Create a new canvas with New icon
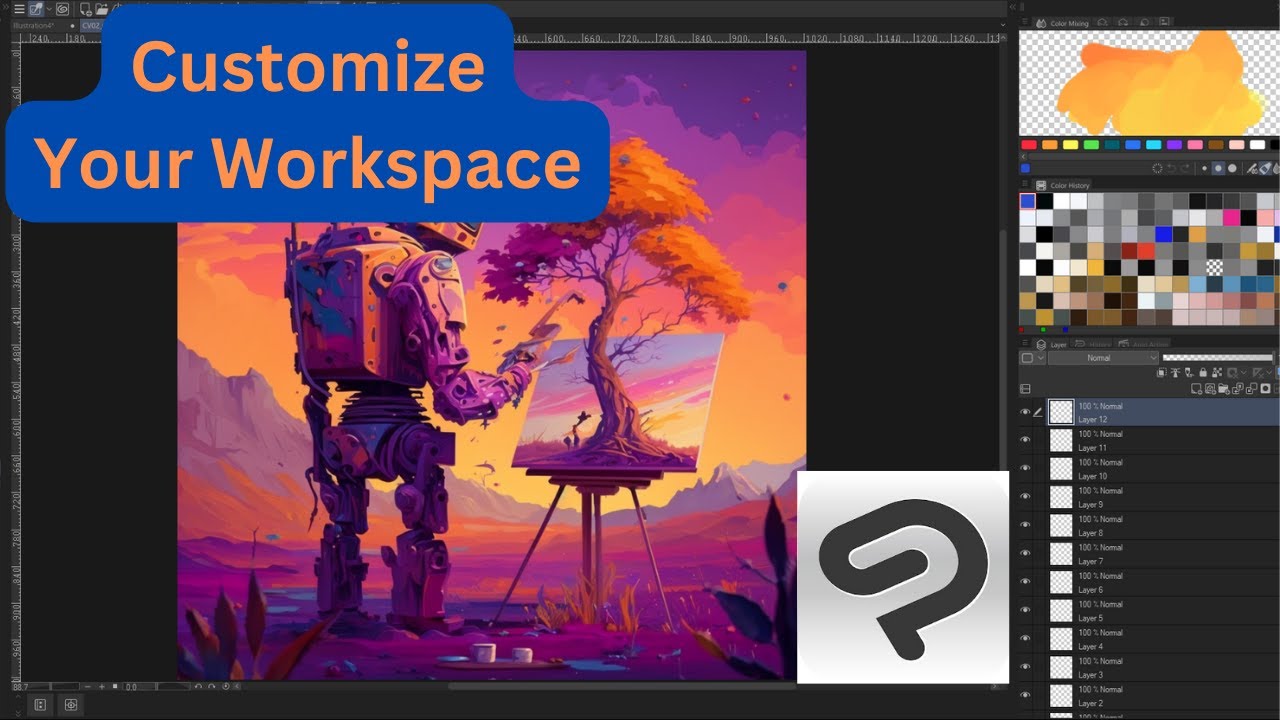The height and width of the screenshot is (720, 1280). tap(85, 10)
